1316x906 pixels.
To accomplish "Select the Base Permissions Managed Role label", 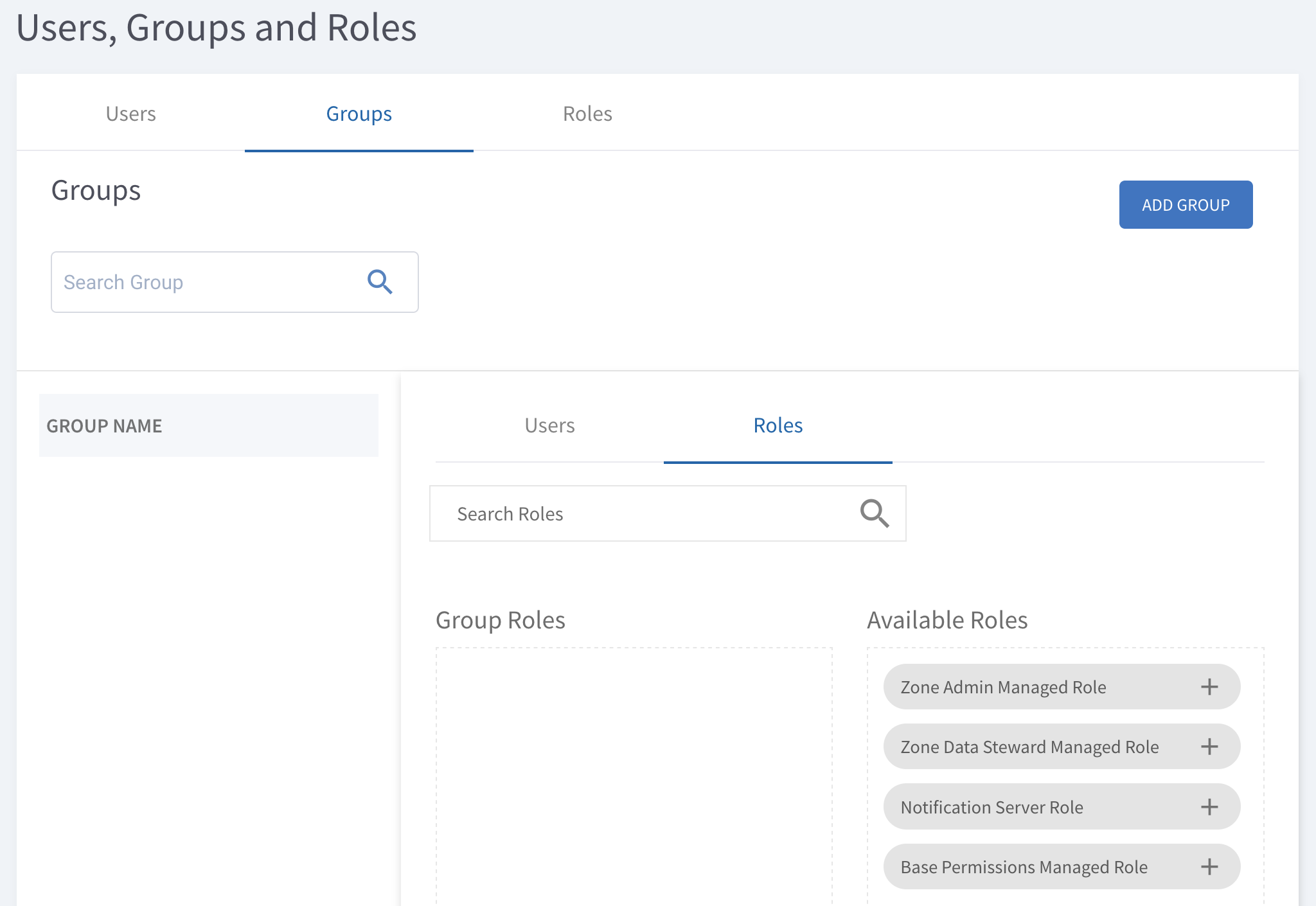I will pyautogui.click(x=1024, y=867).
